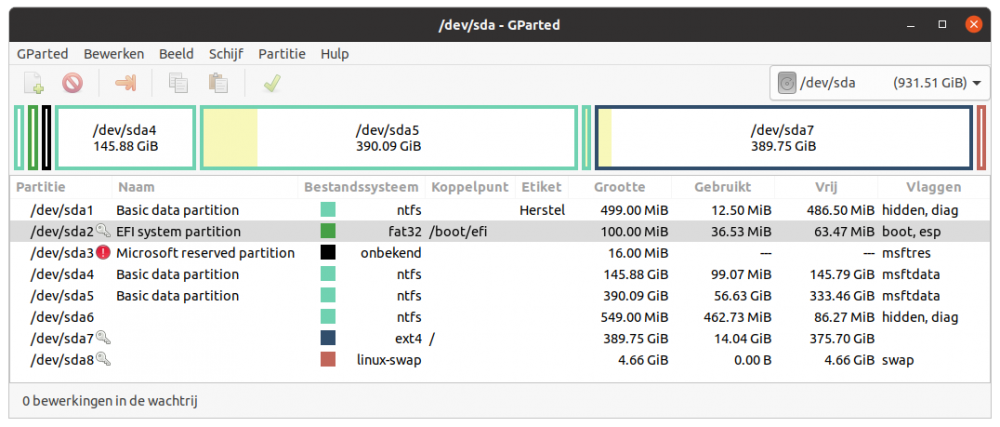The image size is (1000, 427).
Task: Open the GParted menu
Action: 42,54
